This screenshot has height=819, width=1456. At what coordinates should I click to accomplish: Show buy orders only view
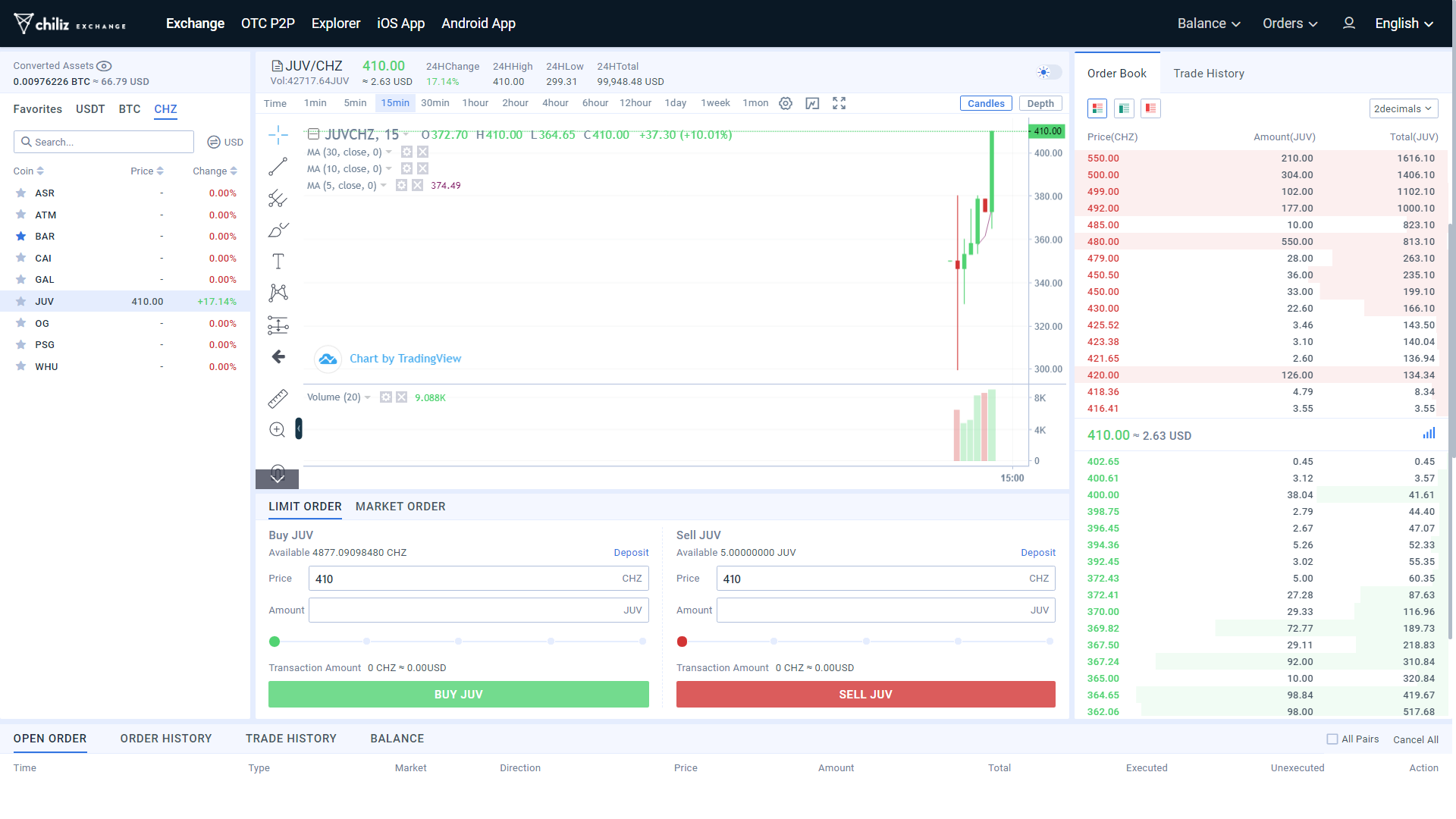(x=1124, y=108)
